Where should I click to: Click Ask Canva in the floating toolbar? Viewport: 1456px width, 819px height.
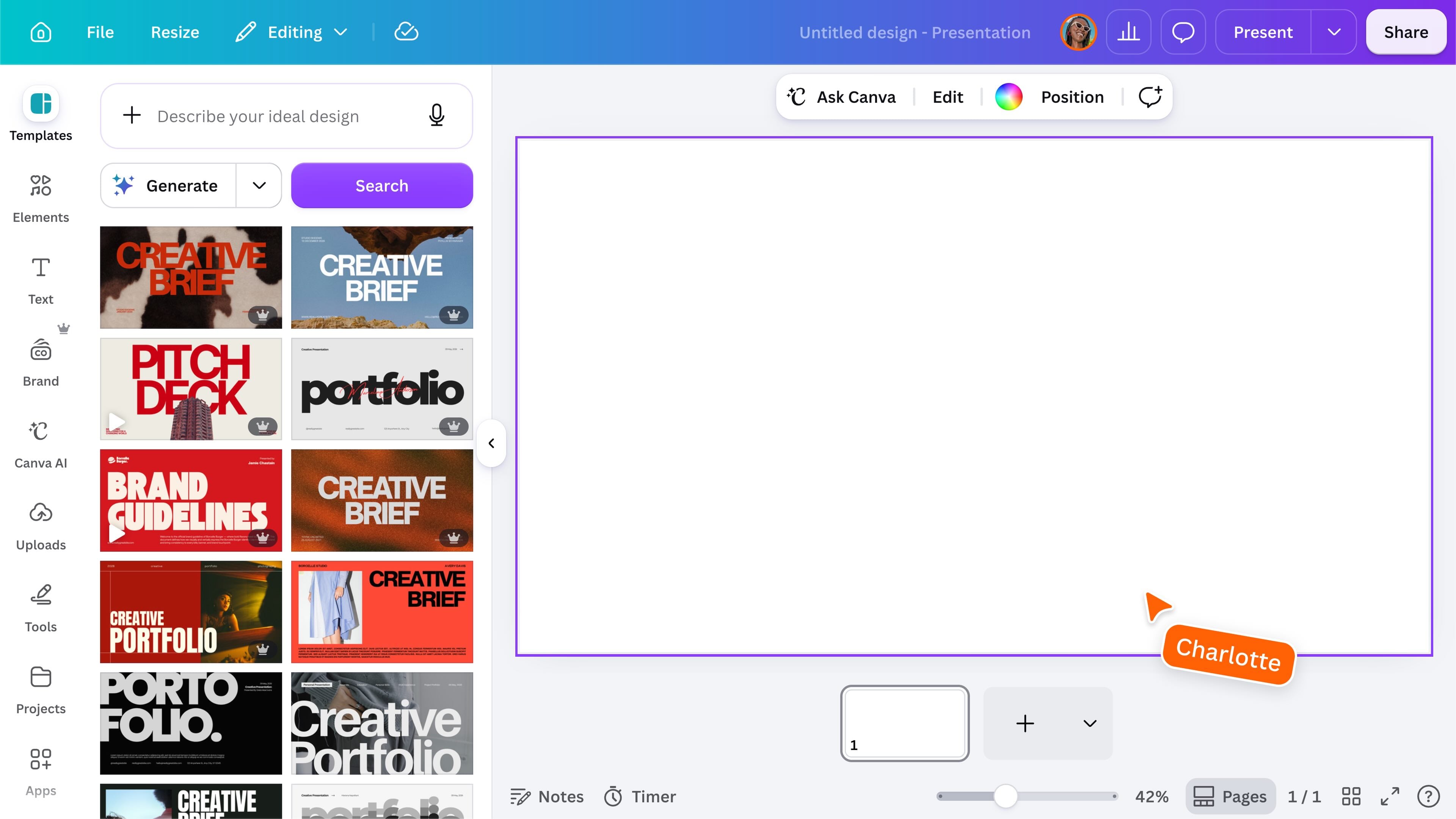pyautogui.click(x=841, y=97)
